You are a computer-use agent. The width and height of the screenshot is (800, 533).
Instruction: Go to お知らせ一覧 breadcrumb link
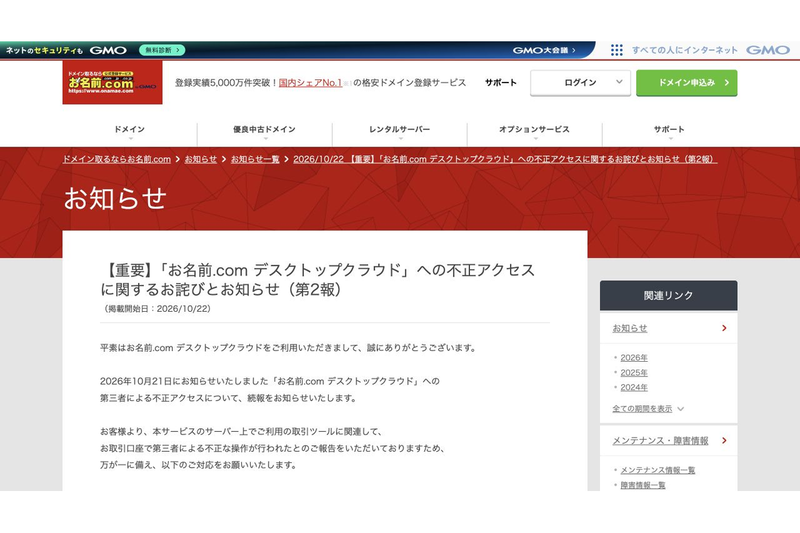pos(255,159)
